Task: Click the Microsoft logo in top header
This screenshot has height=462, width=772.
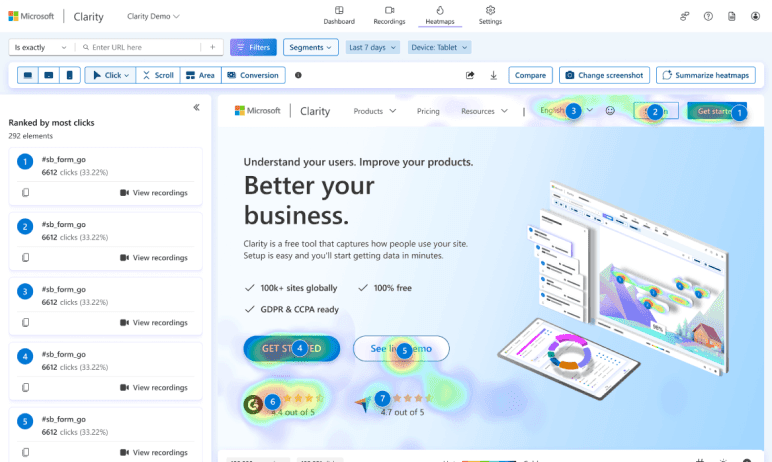Action: tap(31, 16)
